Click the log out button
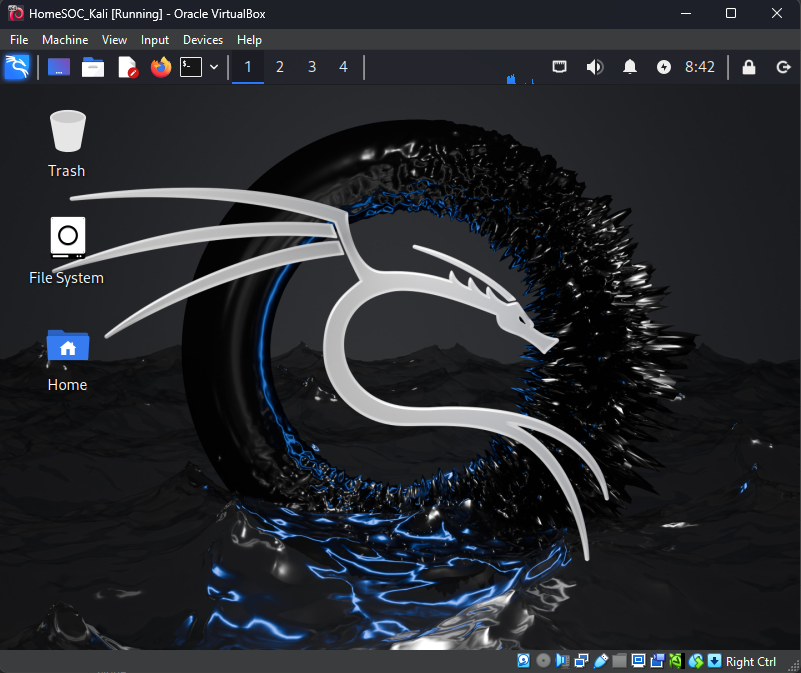801x673 pixels. 783,67
